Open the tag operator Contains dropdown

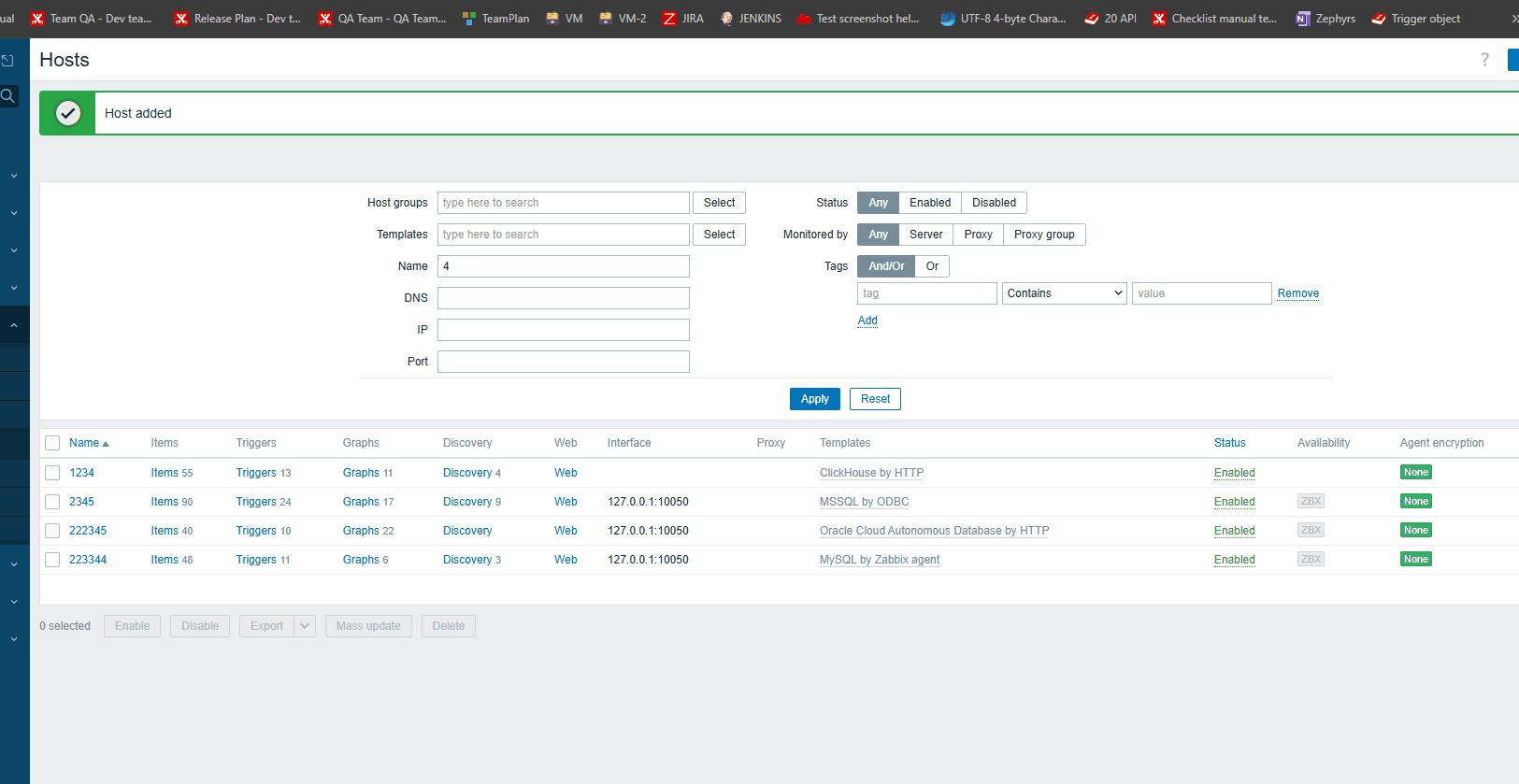[x=1064, y=293]
